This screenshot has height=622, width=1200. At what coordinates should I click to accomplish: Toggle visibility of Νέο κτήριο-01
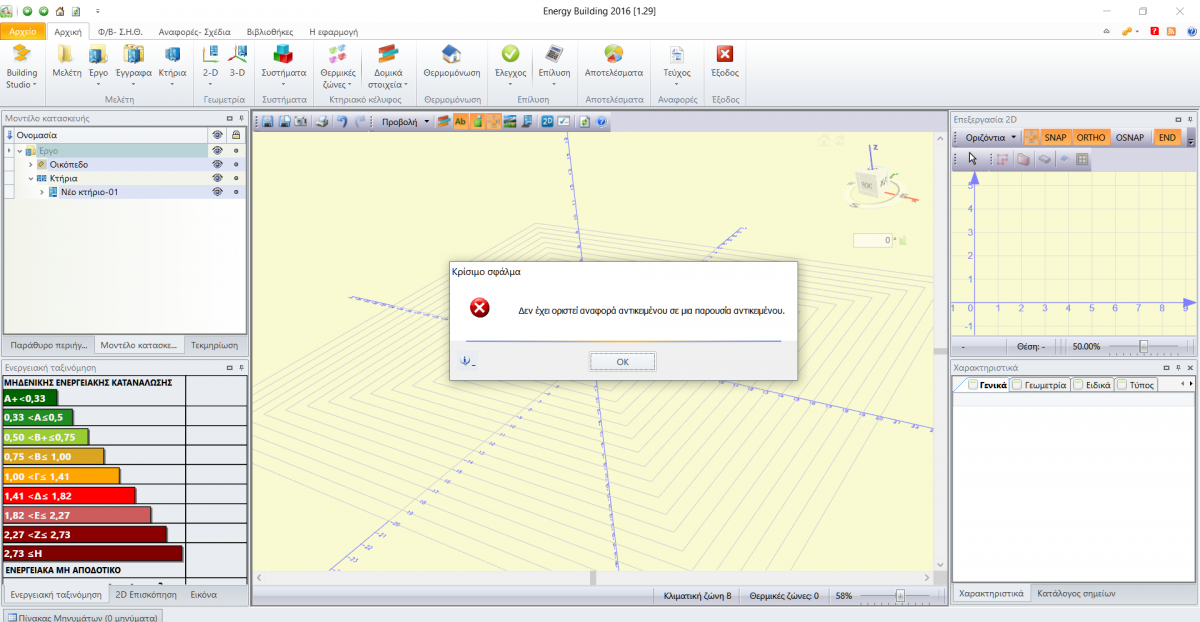coord(216,192)
